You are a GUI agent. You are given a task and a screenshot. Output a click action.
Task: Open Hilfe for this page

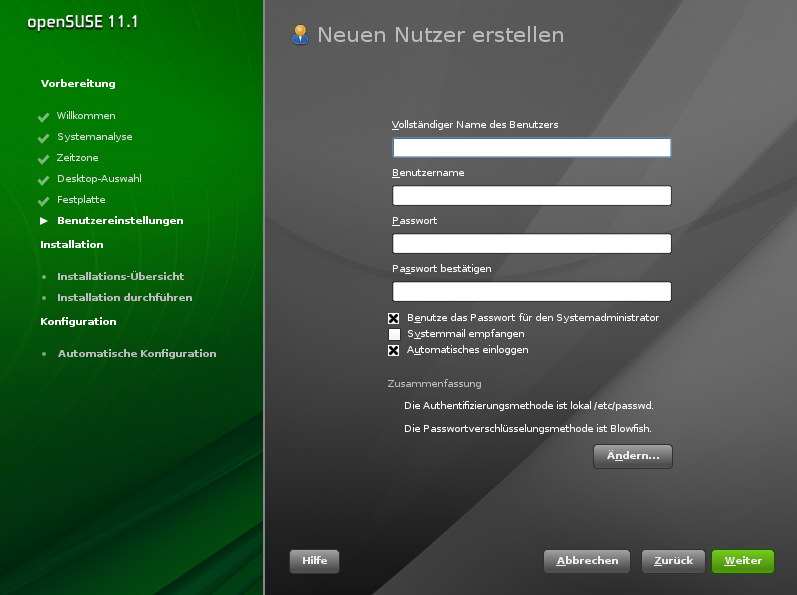[x=315, y=561]
